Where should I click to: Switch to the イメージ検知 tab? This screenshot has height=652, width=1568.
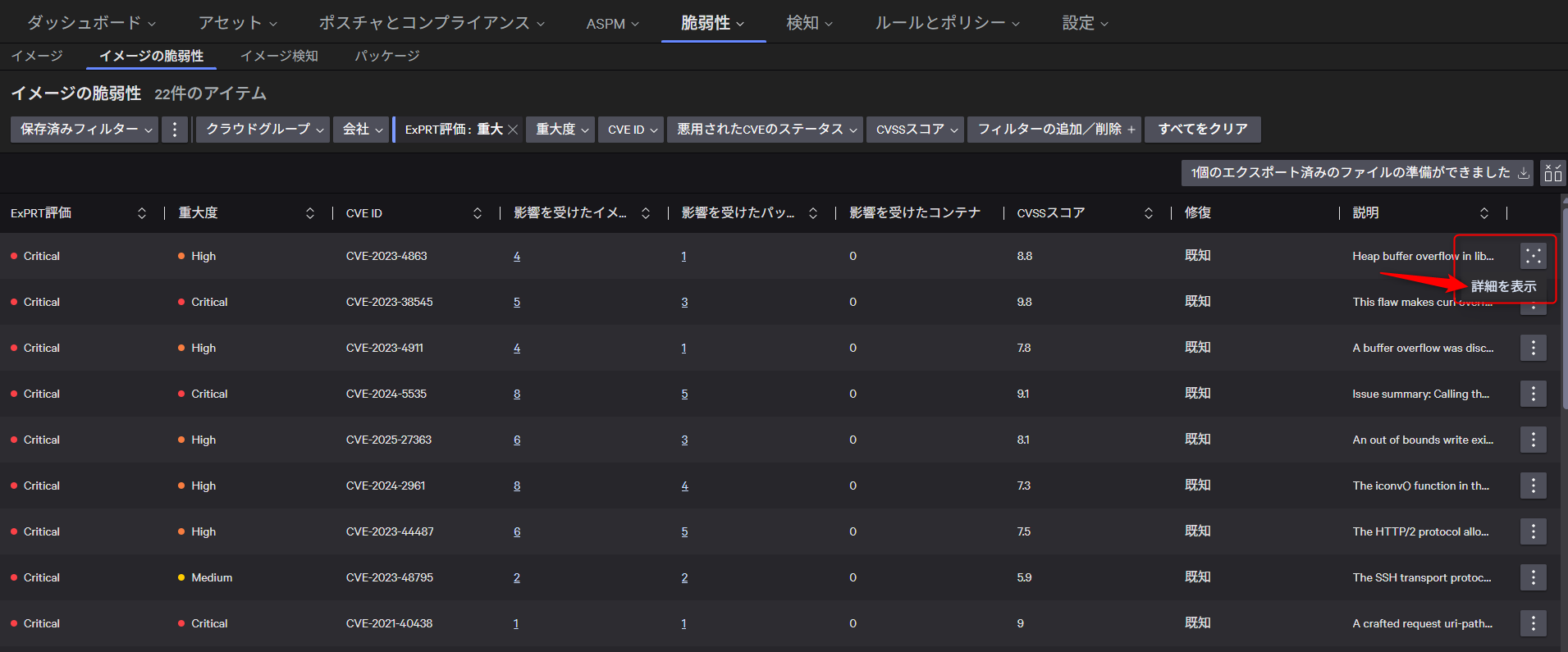279,56
